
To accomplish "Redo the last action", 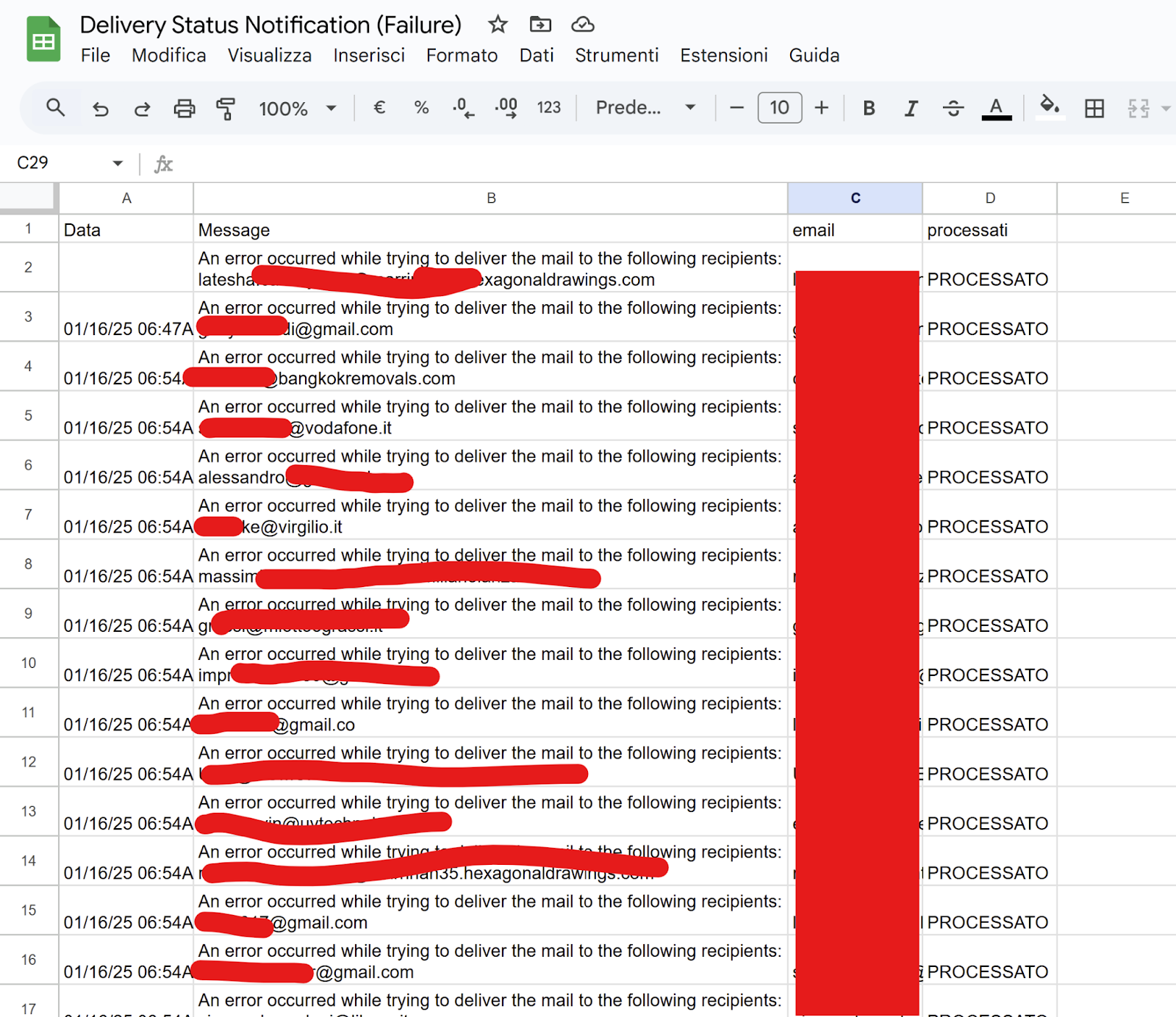I will click(x=142, y=109).
